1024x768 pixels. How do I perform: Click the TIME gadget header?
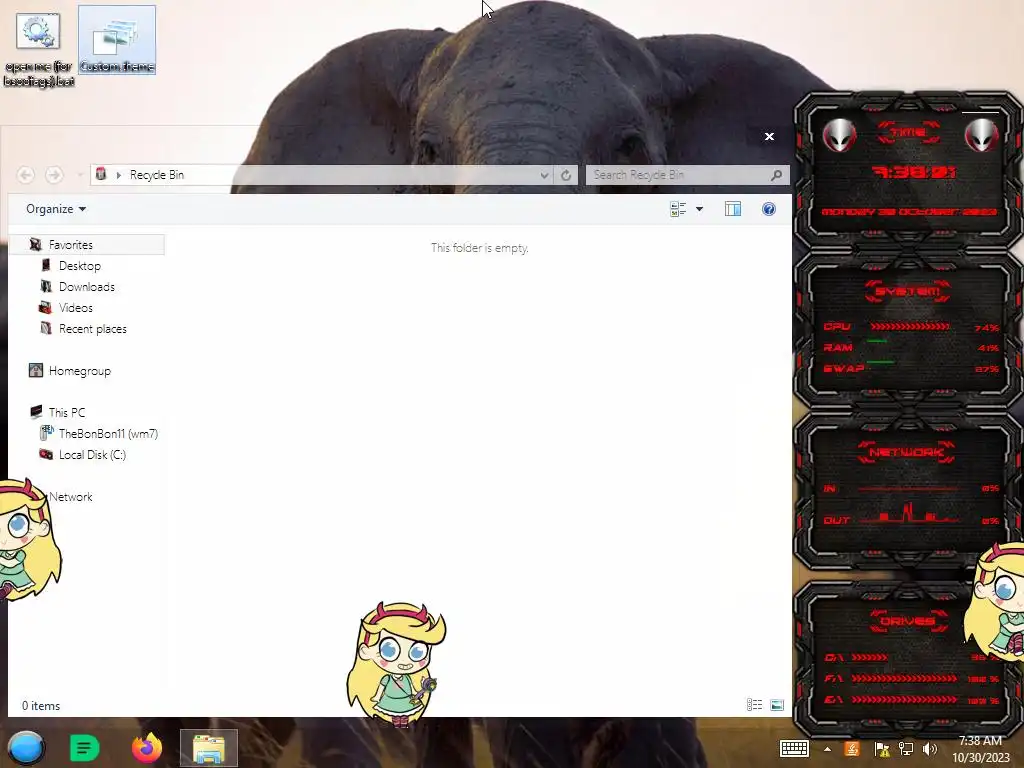[908, 133]
